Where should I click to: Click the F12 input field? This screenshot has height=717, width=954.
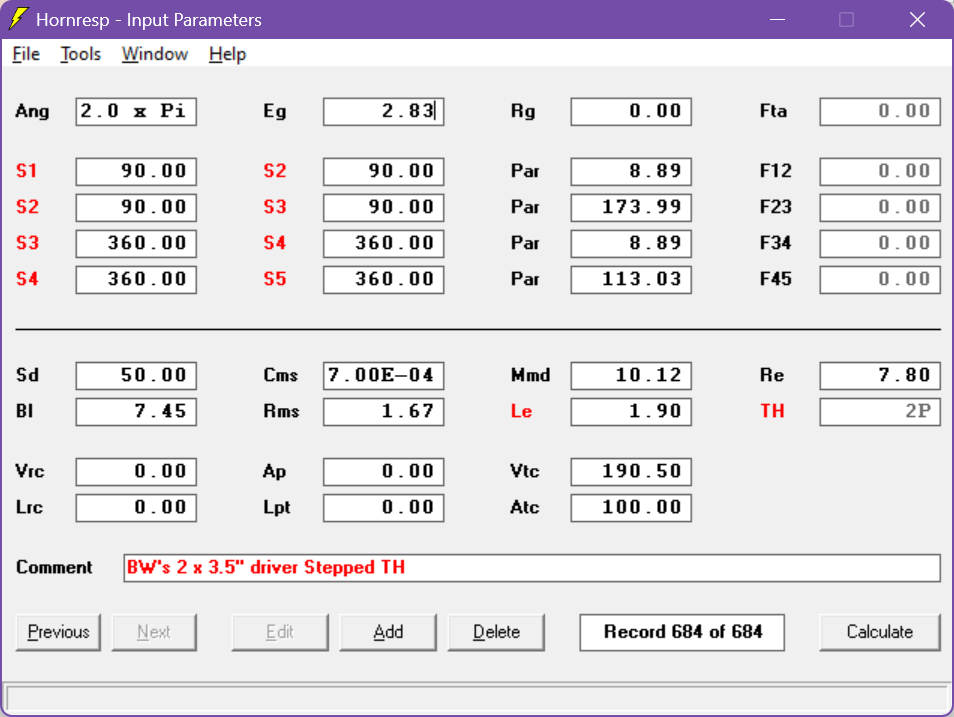(880, 171)
